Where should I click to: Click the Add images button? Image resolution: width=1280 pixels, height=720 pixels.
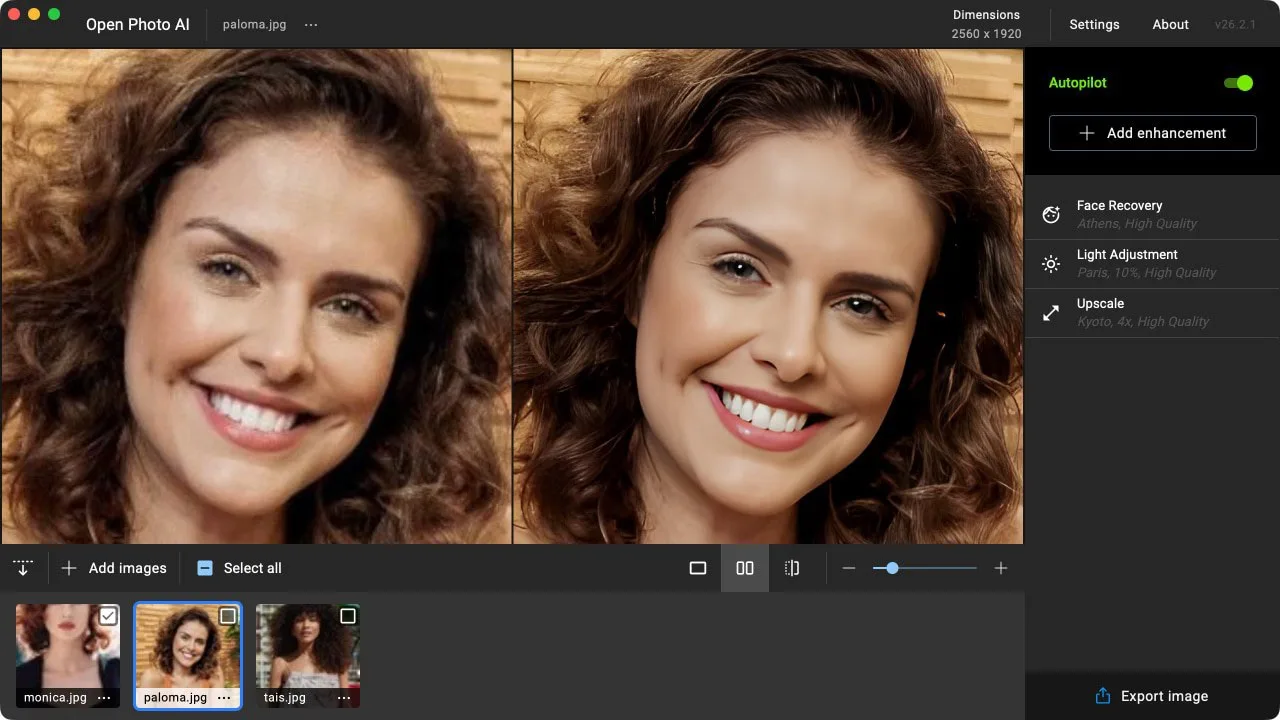pos(114,568)
